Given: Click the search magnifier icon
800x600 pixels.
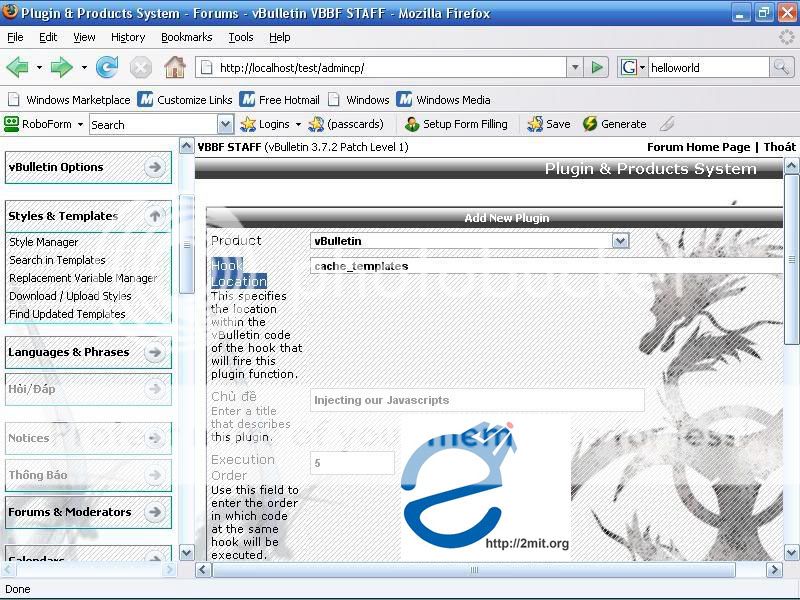Looking at the screenshot, I should click(x=781, y=67).
